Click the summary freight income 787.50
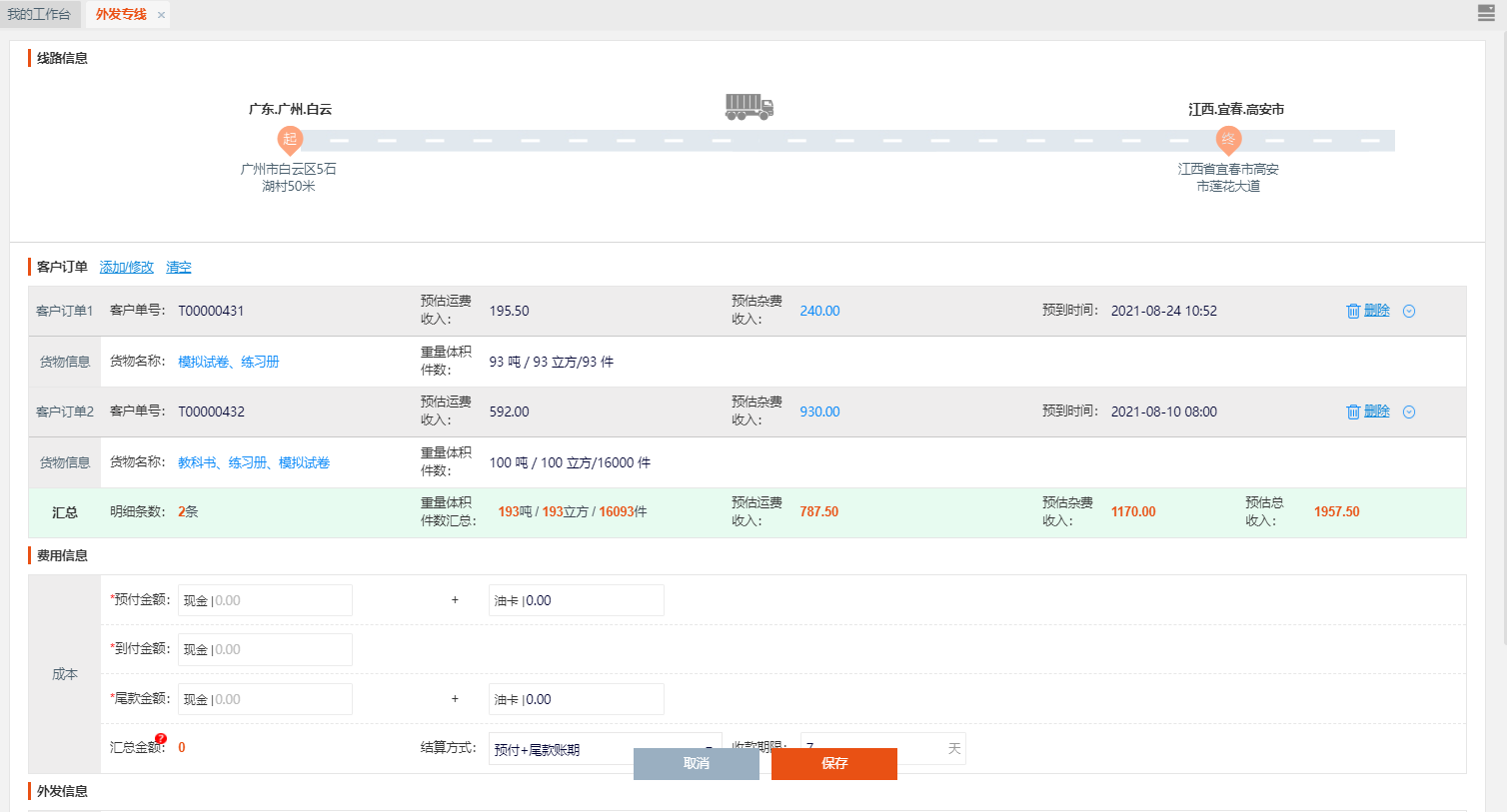This screenshot has height=812, width=1507. (x=819, y=511)
